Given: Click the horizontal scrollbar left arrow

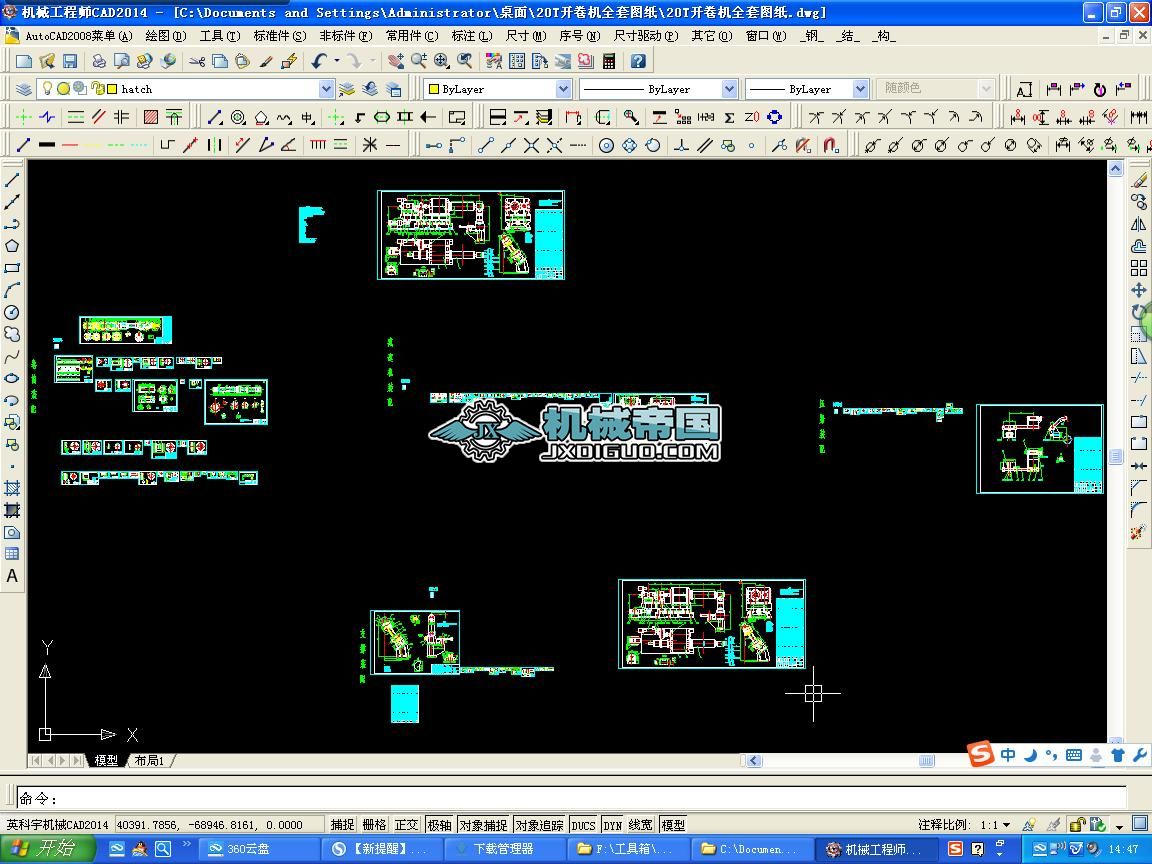Looking at the screenshot, I should pyautogui.click(x=754, y=760).
